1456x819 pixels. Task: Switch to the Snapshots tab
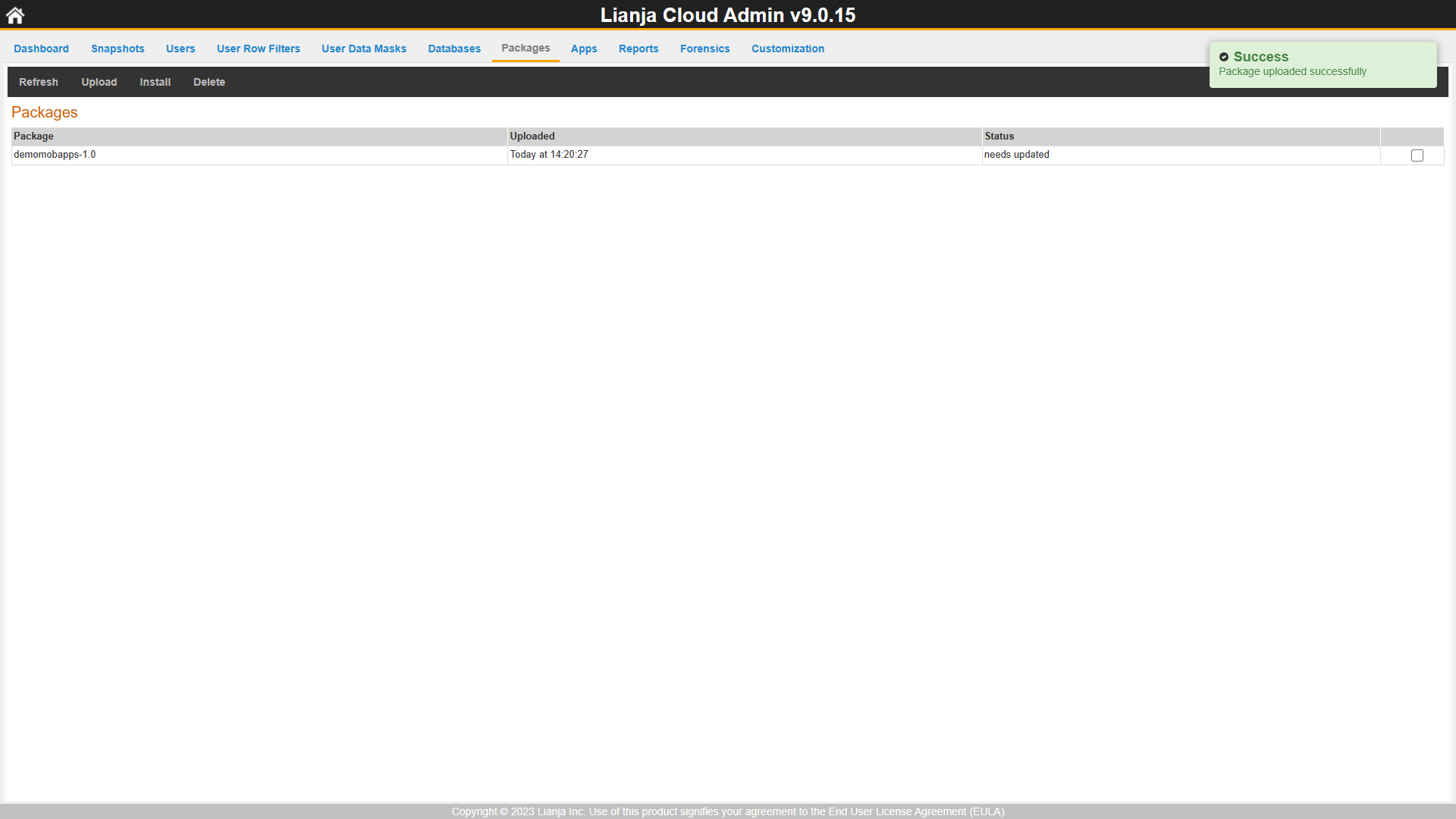point(118,49)
